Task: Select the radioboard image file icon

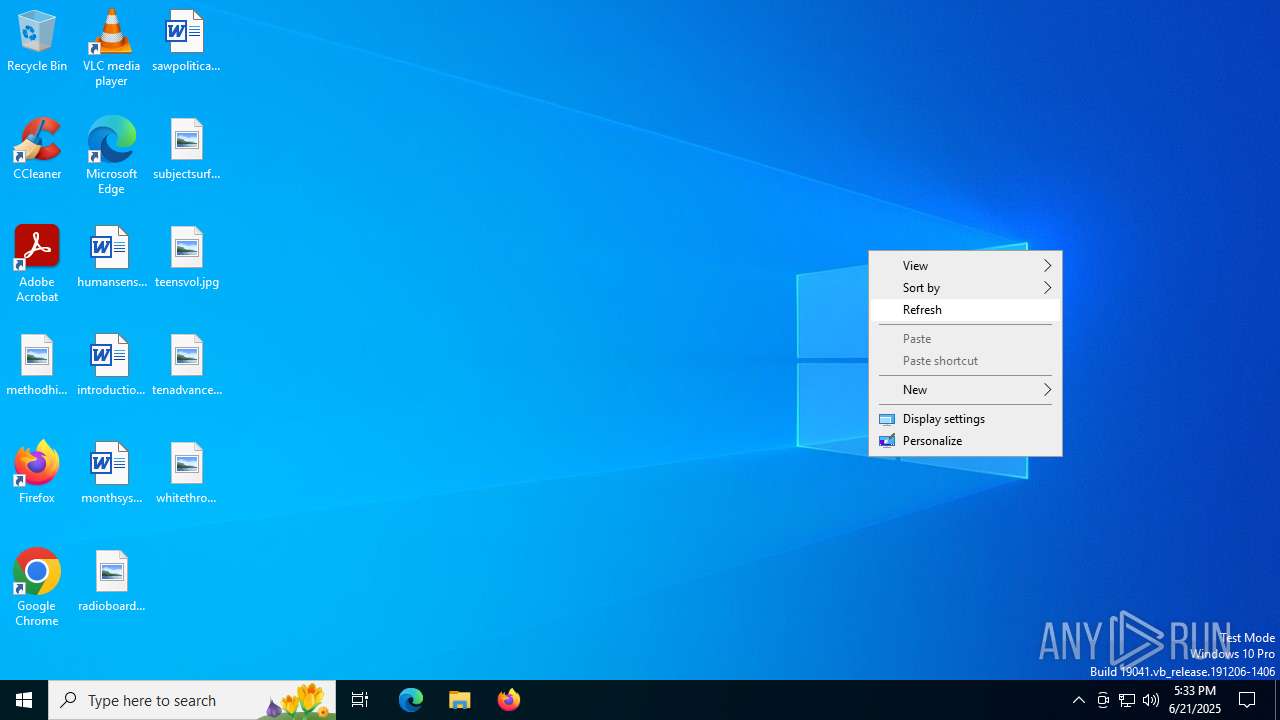Action: [x=111, y=581]
